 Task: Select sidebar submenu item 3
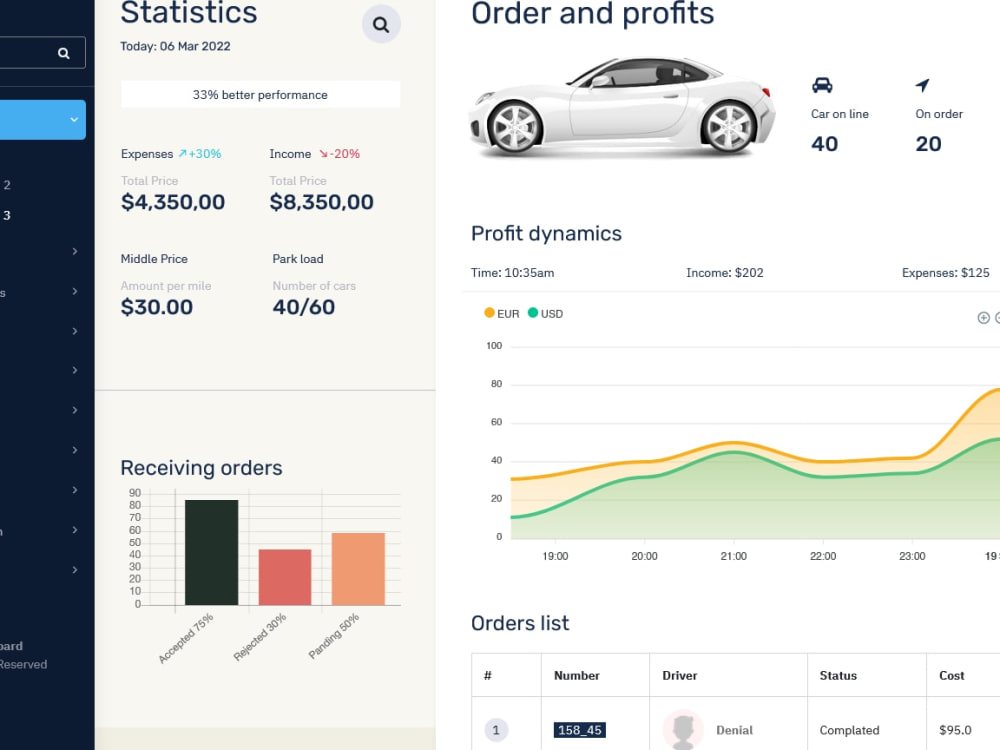click(7, 216)
